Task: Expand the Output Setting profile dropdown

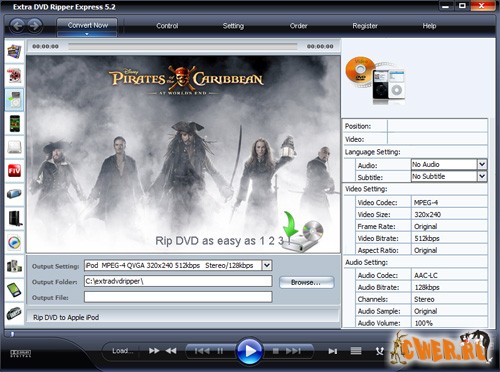Action: [267, 265]
